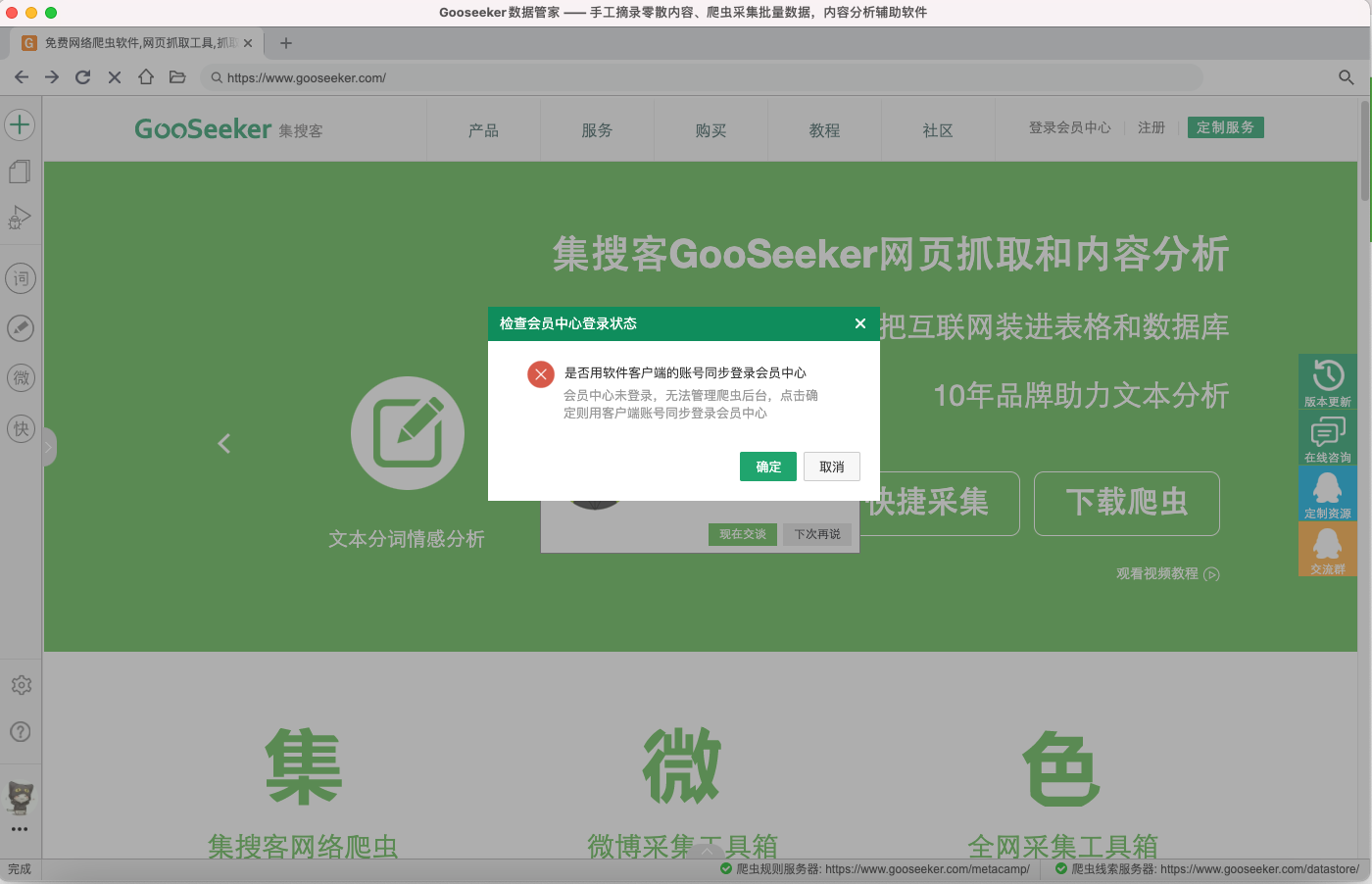The width and height of the screenshot is (1372, 884).
Task: Confirm with the 确定 button
Action: coord(768,467)
